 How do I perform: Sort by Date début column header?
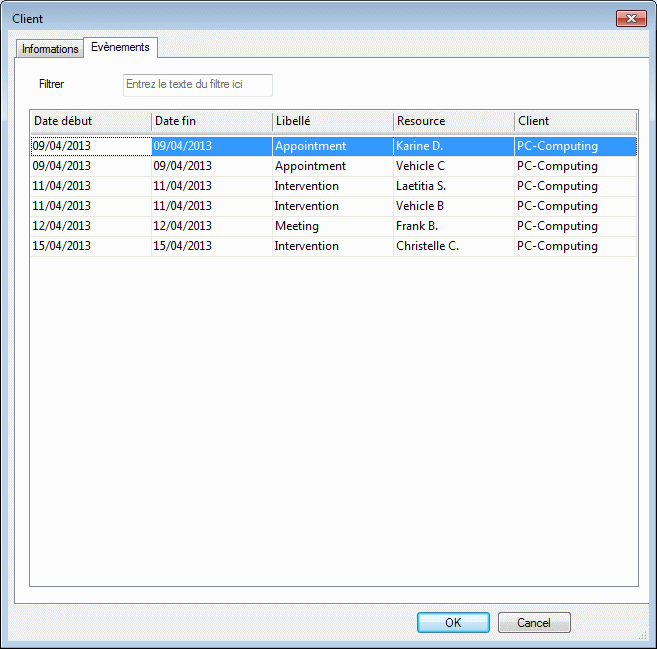pos(90,121)
